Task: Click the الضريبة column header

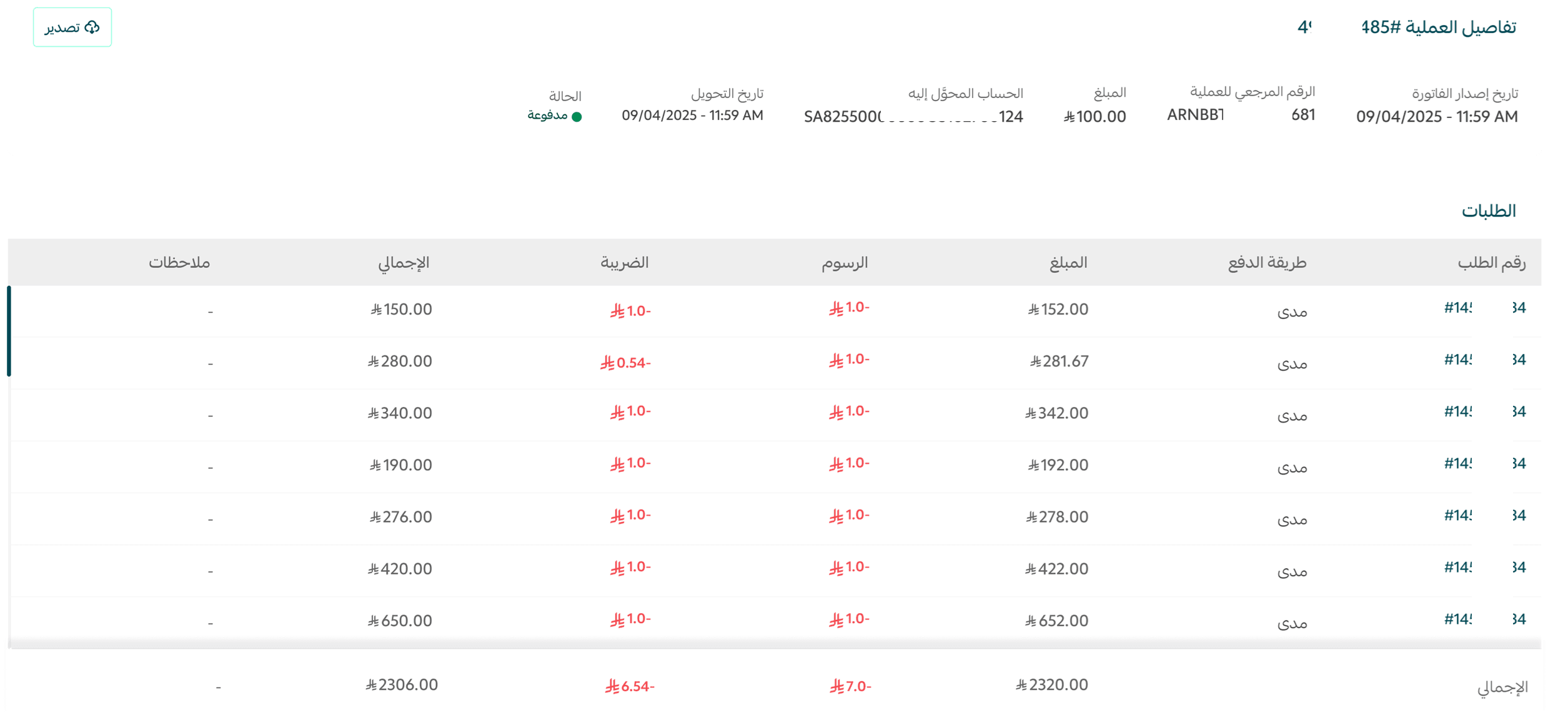Action: click(x=625, y=263)
